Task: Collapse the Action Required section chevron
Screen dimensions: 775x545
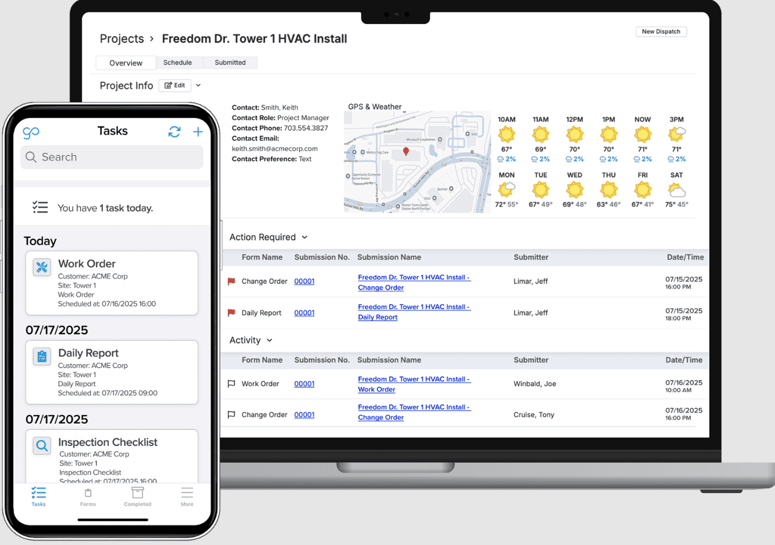Action: tap(304, 237)
